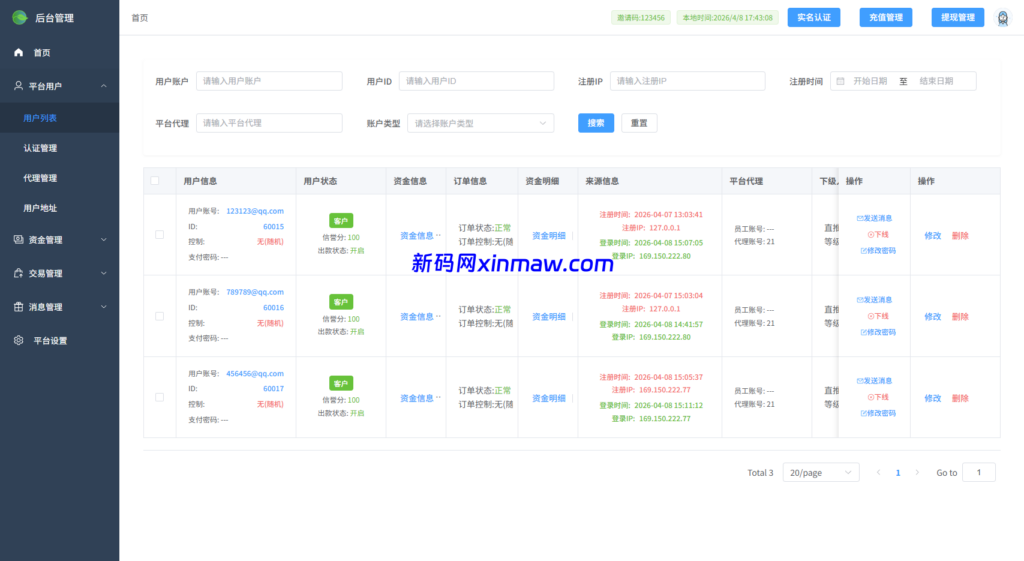Open the user avatar at top right
Screen dimensions: 1024x561
[x=1002, y=18]
